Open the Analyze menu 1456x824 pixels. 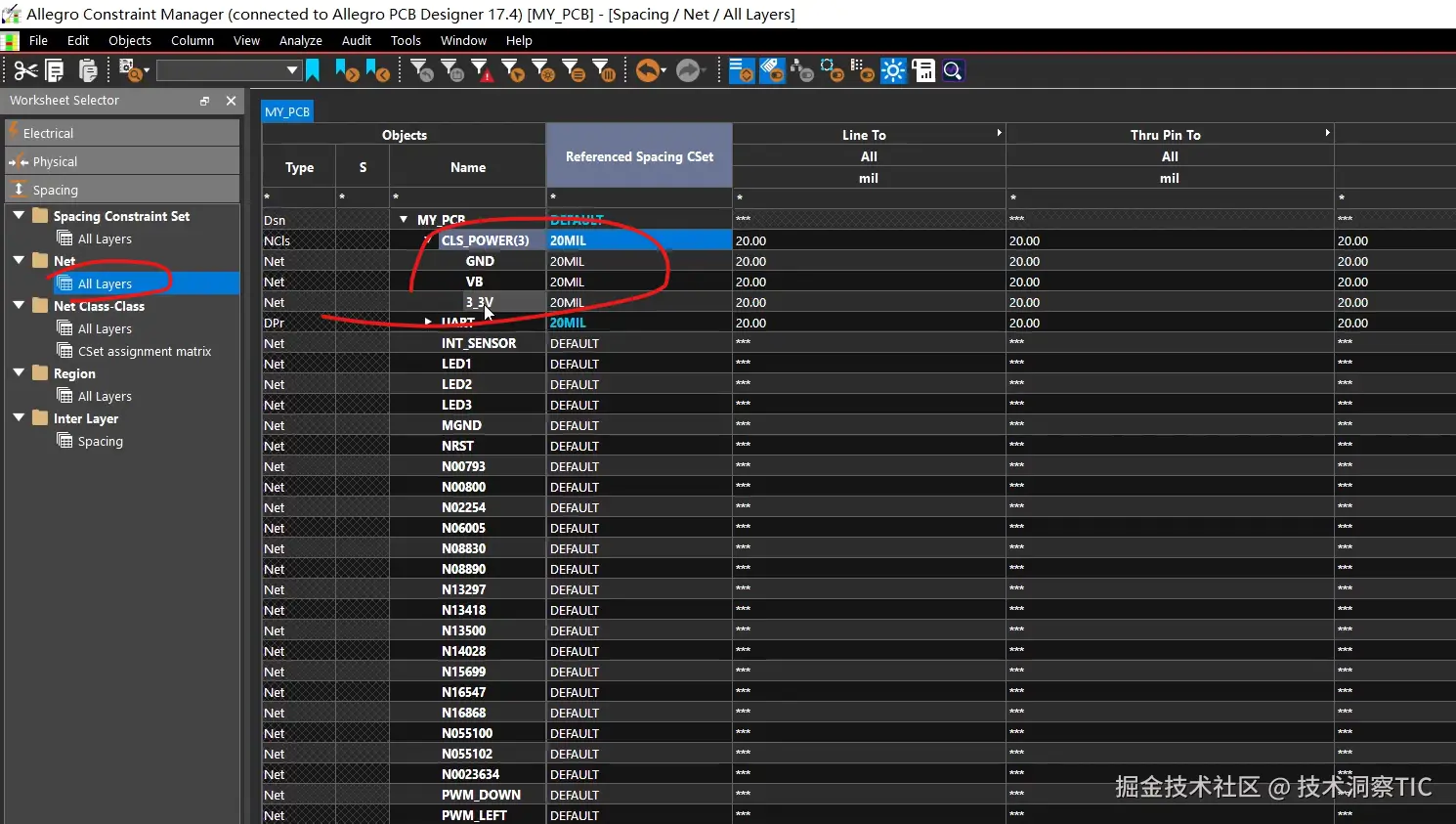coord(301,40)
